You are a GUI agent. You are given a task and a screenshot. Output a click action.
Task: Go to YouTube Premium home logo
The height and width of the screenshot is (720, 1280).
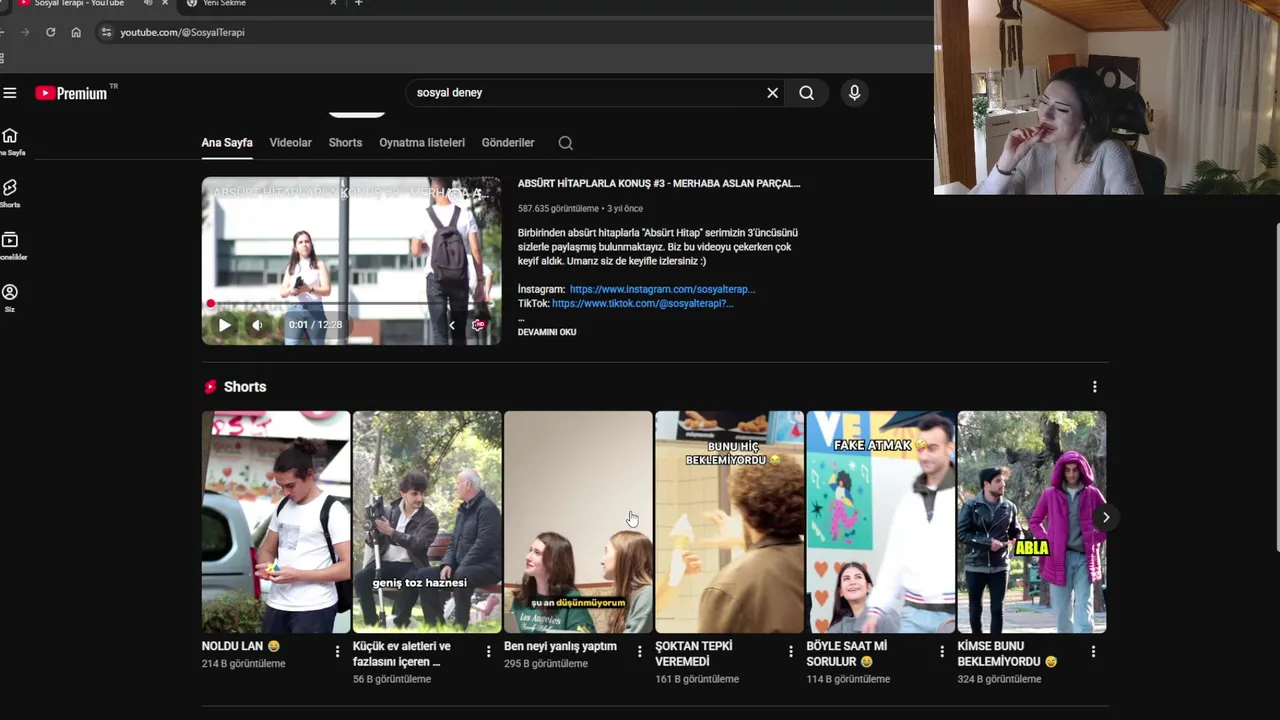pos(76,93)
